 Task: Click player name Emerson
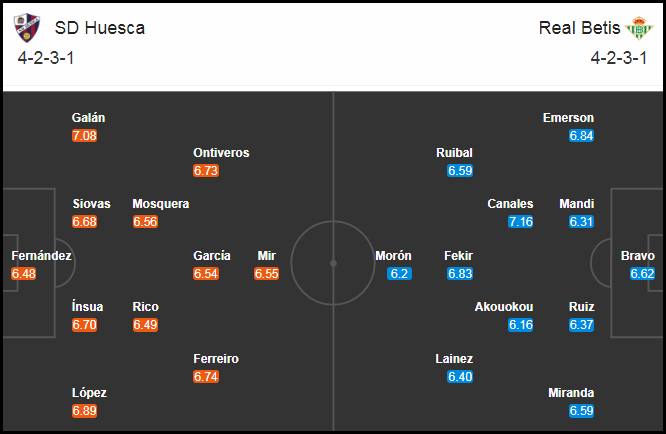click(568, 118)
